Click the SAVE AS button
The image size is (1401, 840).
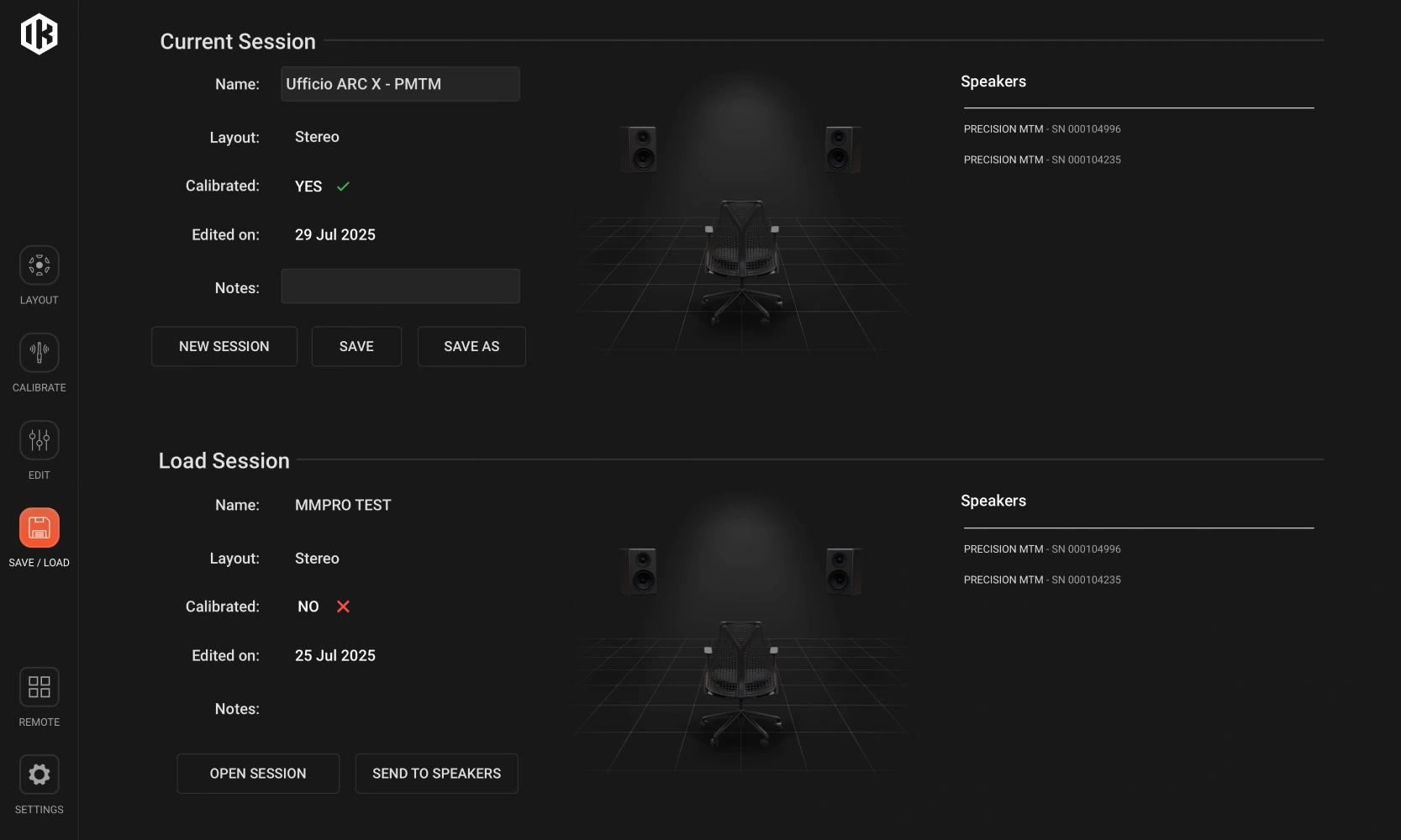[x=471, y=346]
